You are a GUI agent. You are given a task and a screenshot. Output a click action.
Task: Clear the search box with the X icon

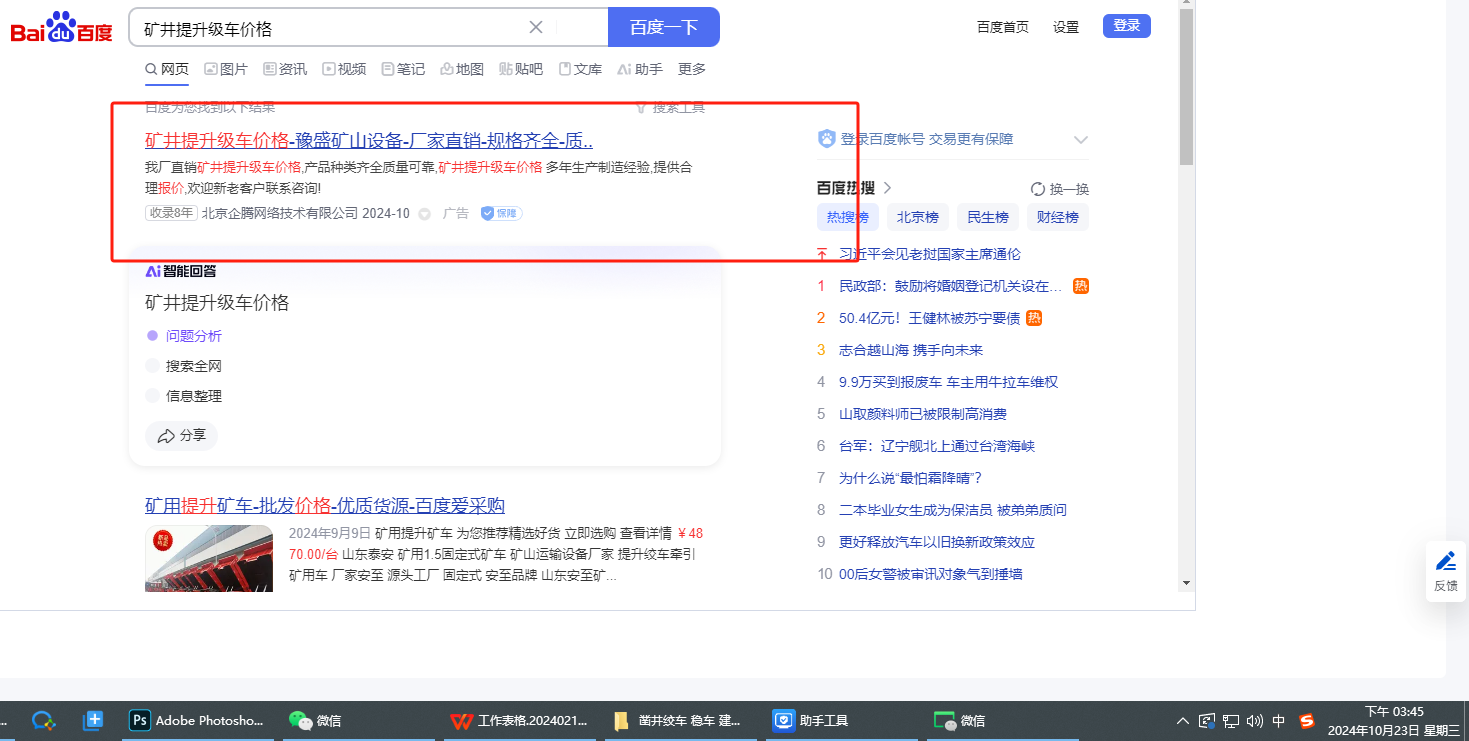(x=536, y=28)
